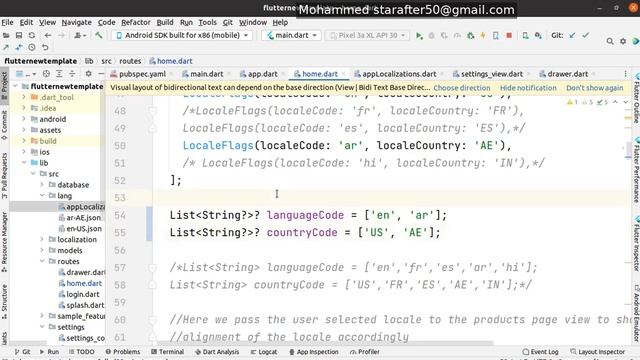Click the Make Project hammer icon

pos(99,36)
